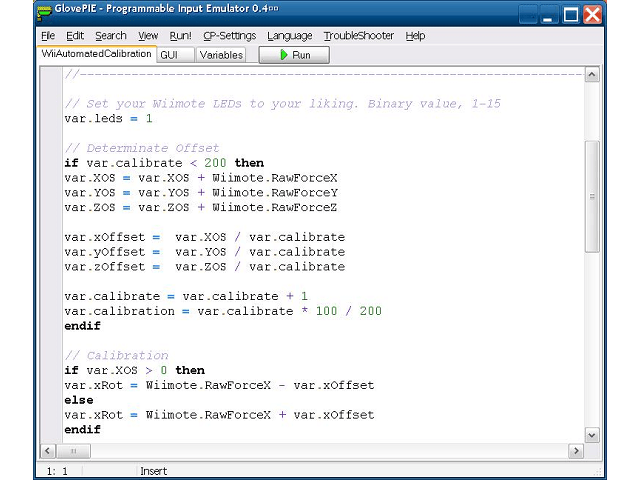Screen dimensions: 640x480
Task: Expand the TroubleShooter menu
Action: (359, 36)
